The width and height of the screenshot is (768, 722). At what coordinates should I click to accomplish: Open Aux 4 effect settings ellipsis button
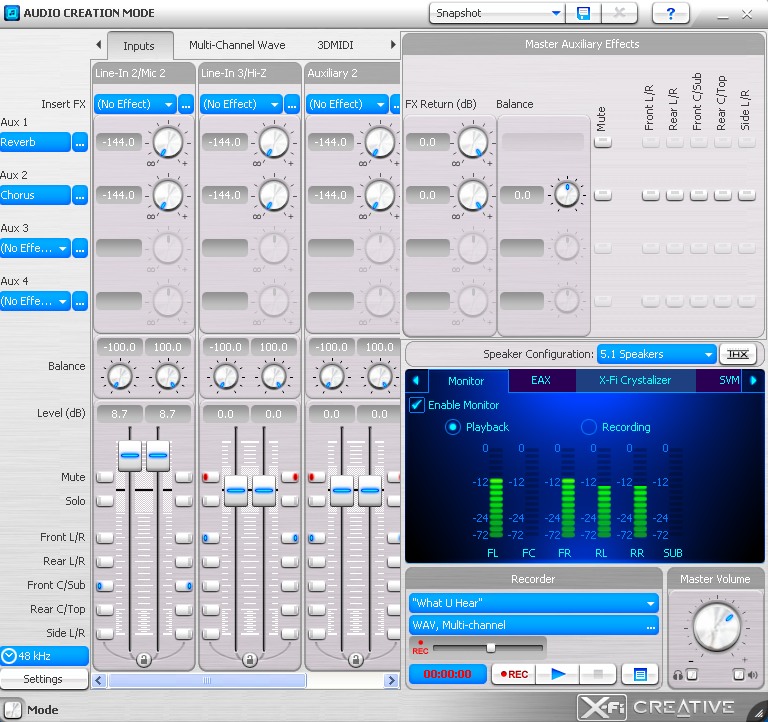click(80, 301)
